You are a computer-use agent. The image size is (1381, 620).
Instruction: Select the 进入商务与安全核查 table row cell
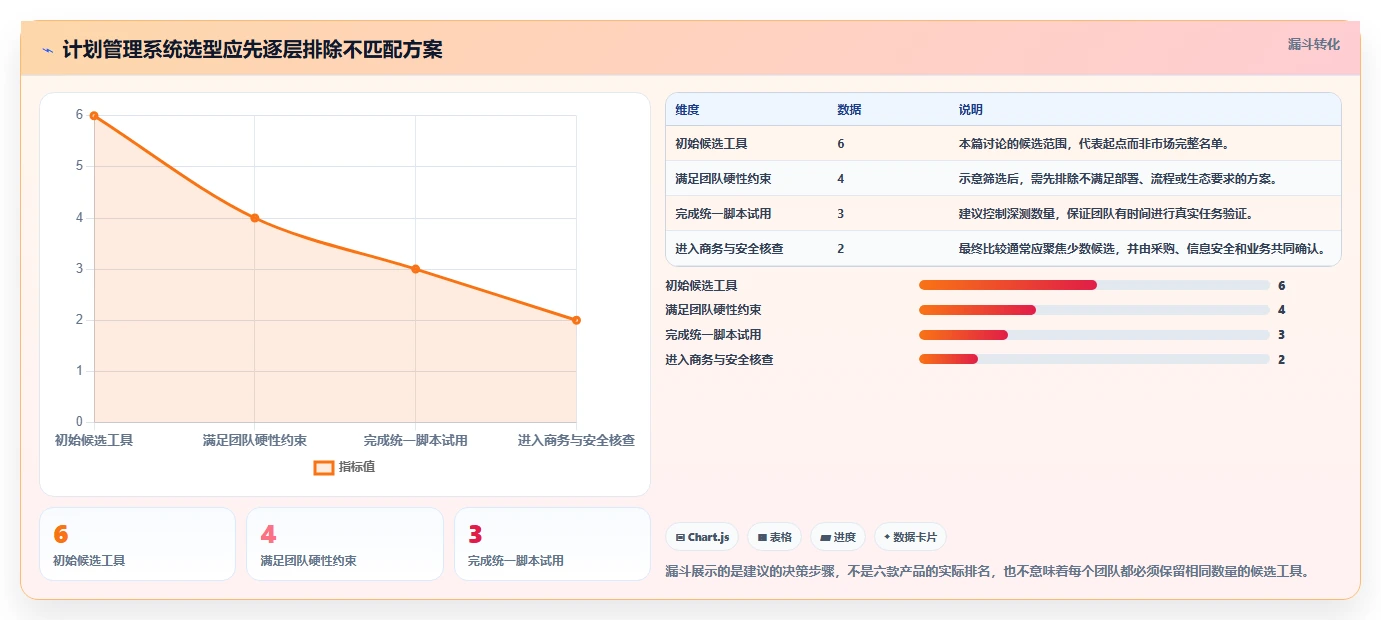click(x=729, y=249)
